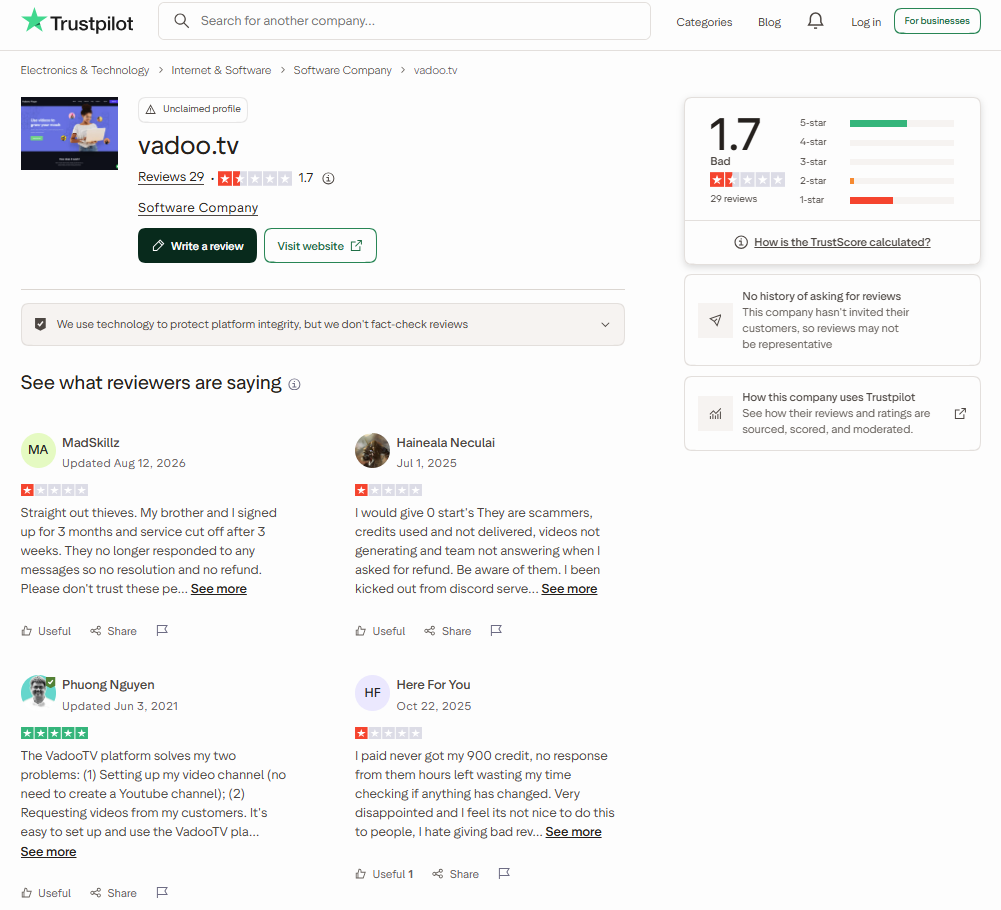Click the info icon beside score 1.7
The image size is (1001, 910).
328,178
